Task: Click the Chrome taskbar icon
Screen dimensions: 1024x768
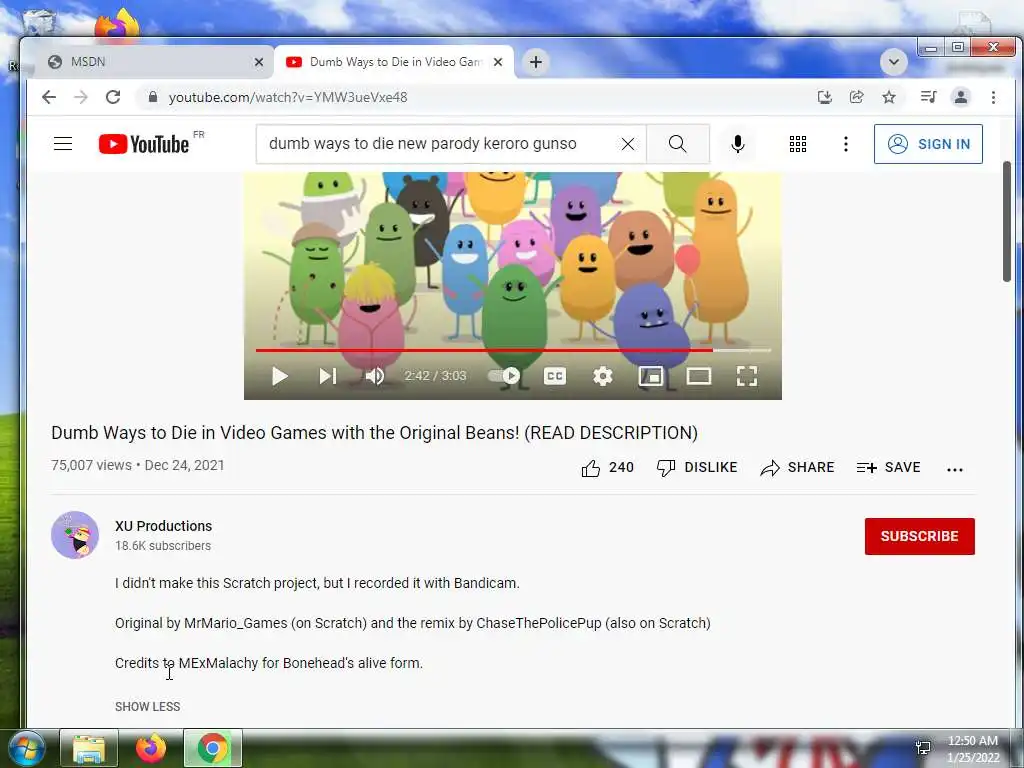Action: [212, 748]
